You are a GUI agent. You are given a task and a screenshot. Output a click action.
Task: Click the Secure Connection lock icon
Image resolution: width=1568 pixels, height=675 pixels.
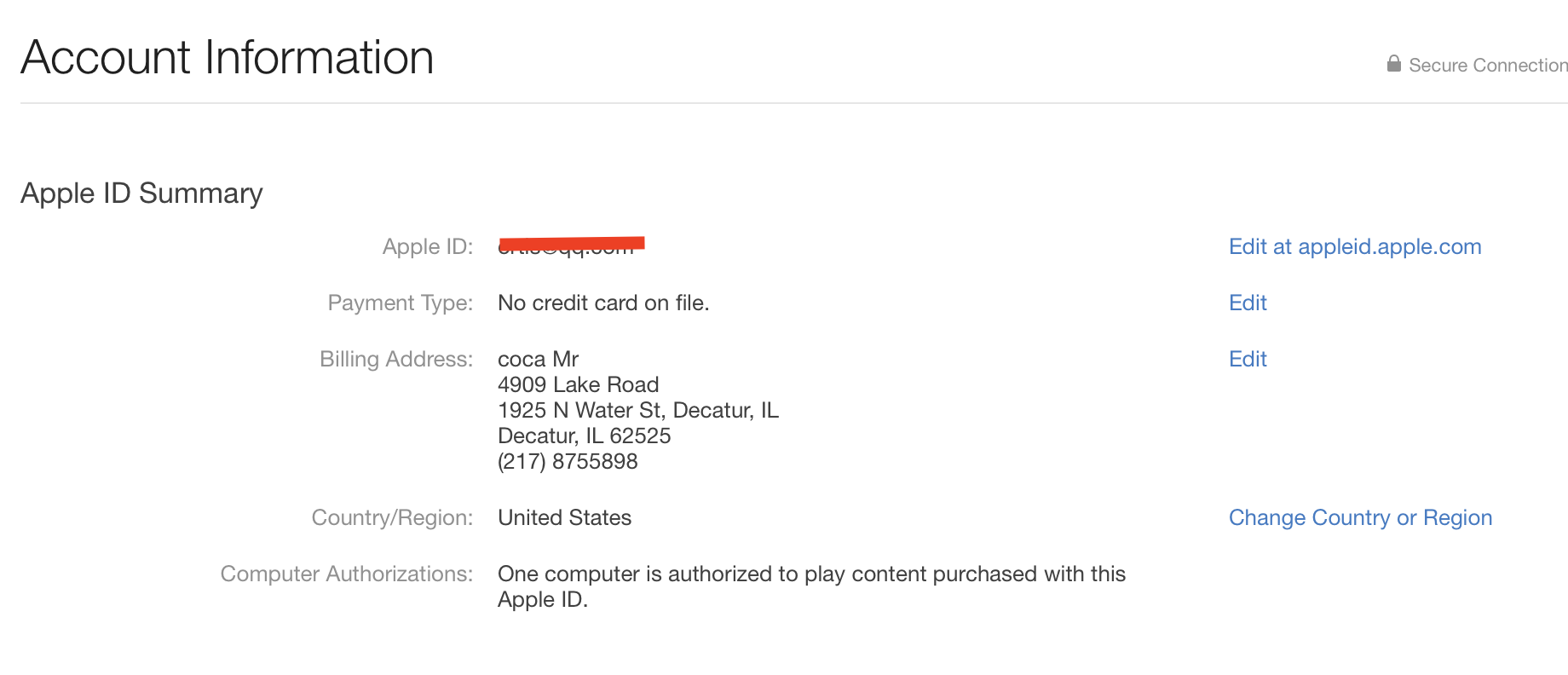click(x=1393, y=64)
